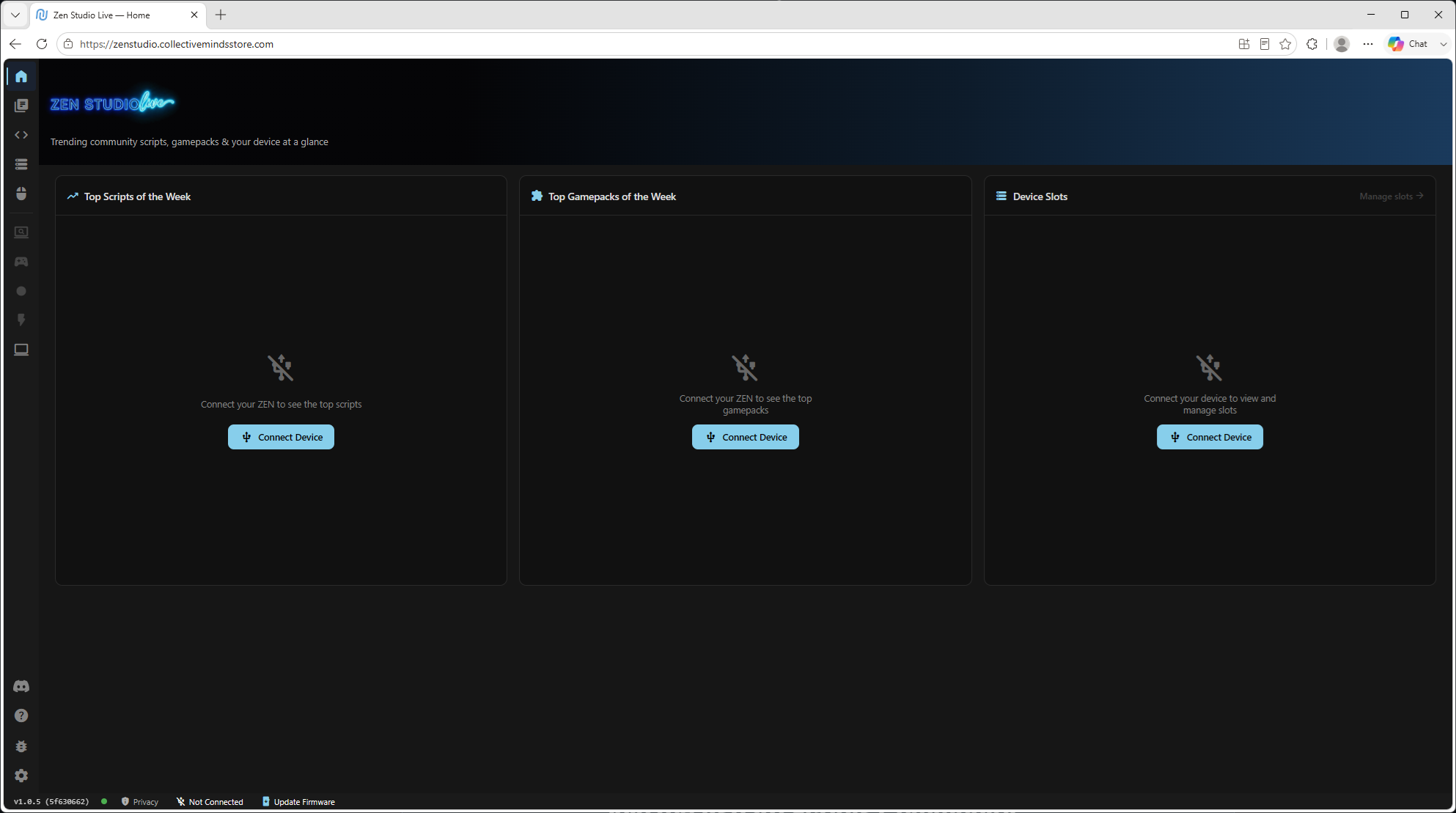Click the lightning bolt sidebar icon
The width and height of the screenshot is (1456, 813).
tap(21, 320)
